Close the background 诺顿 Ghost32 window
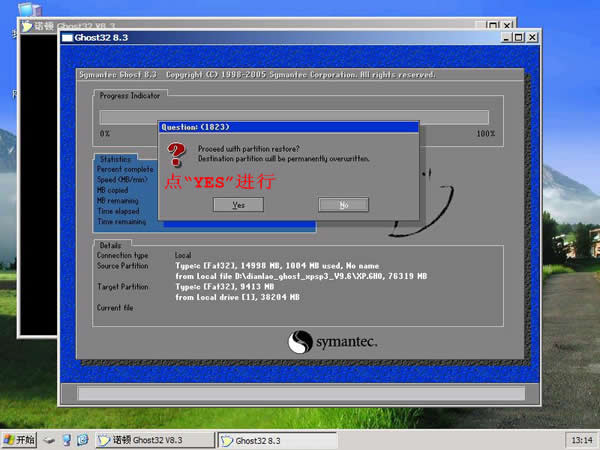Viewport: 600px width, 450px height. pos(507,26)
